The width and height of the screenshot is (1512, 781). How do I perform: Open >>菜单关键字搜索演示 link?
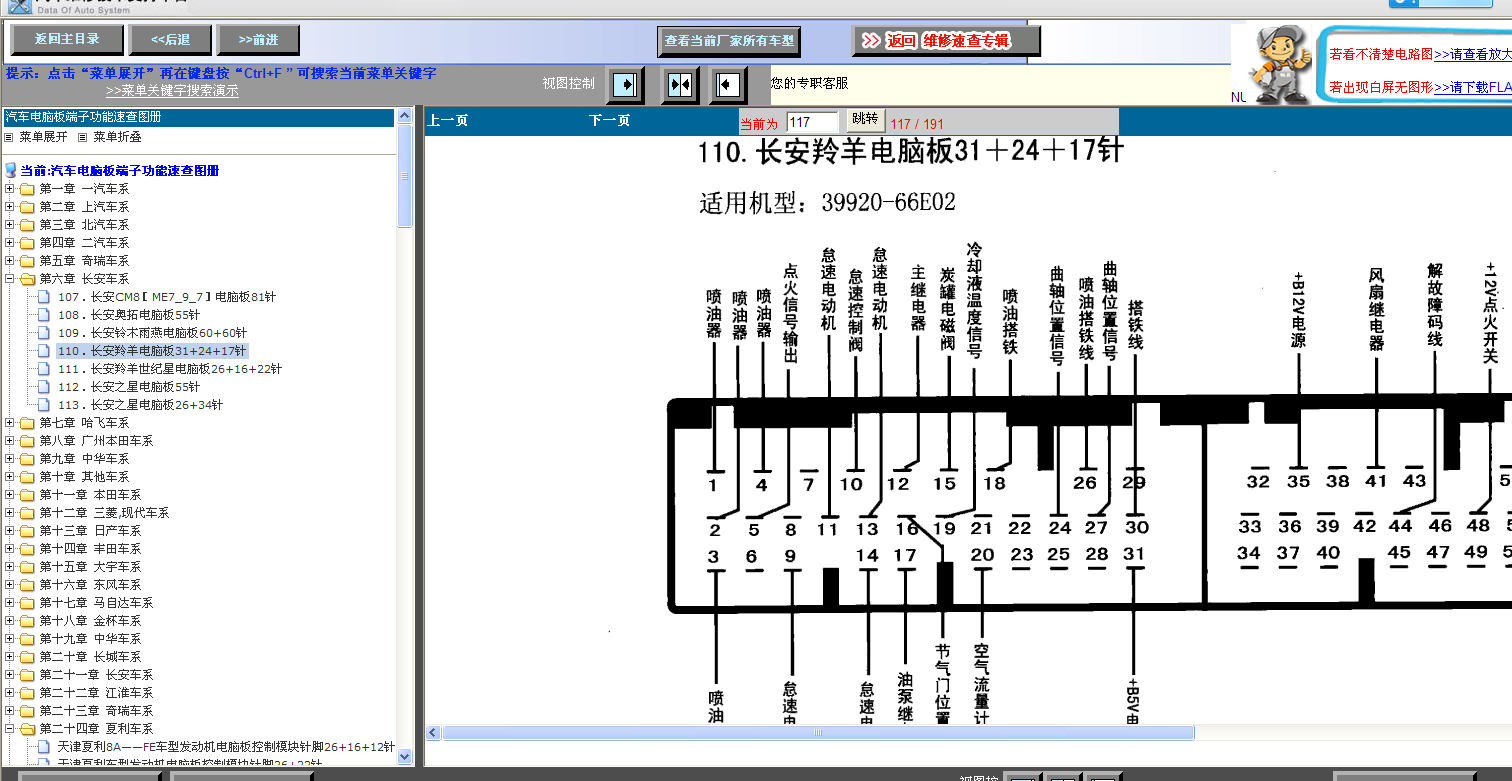[x=172, y=90]
